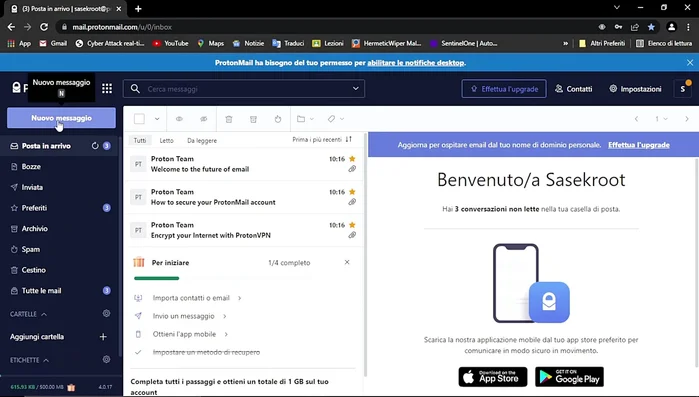Go to previous page arrow
This screenshot has width=699, height=397.
(637, 119)
